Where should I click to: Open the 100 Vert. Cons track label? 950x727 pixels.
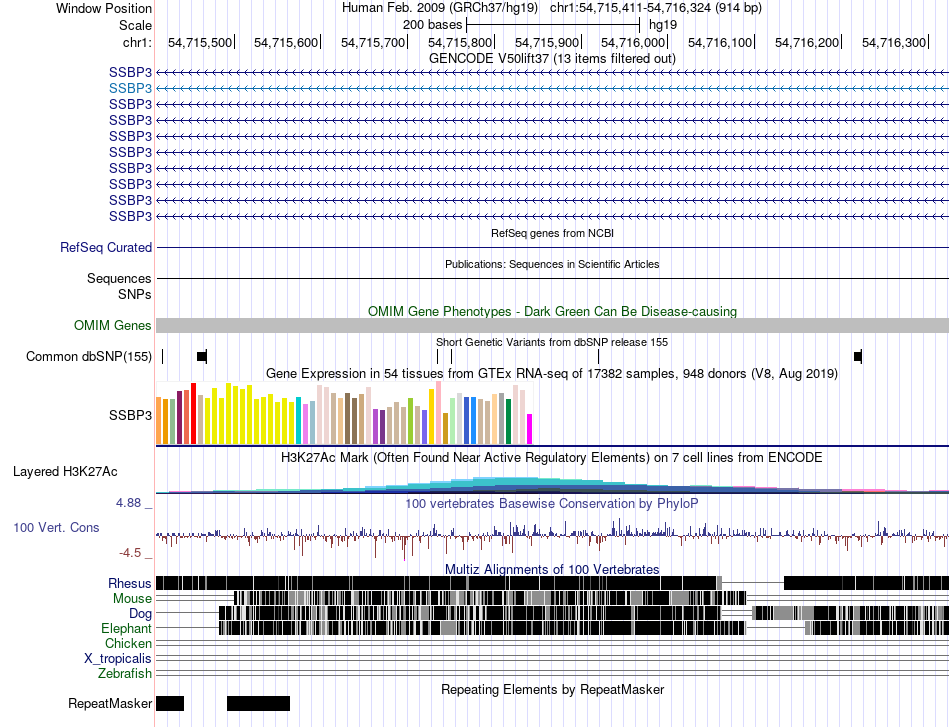pyautogui.click(x=56, y=528)
